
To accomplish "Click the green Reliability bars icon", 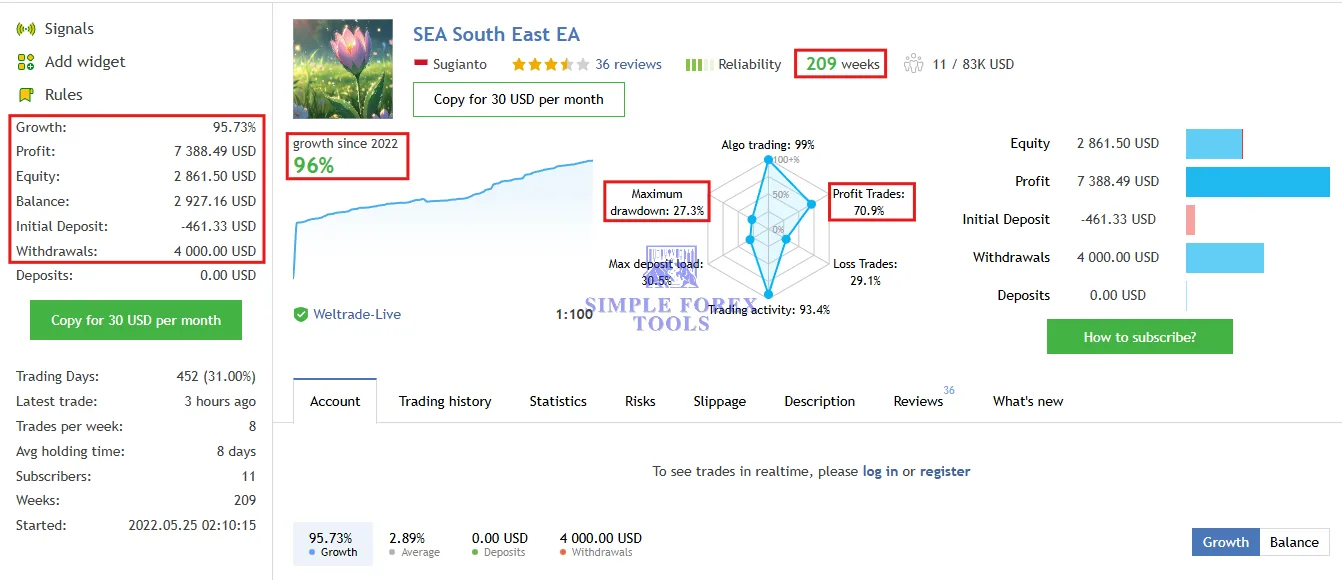I will [x=697, y=64].
